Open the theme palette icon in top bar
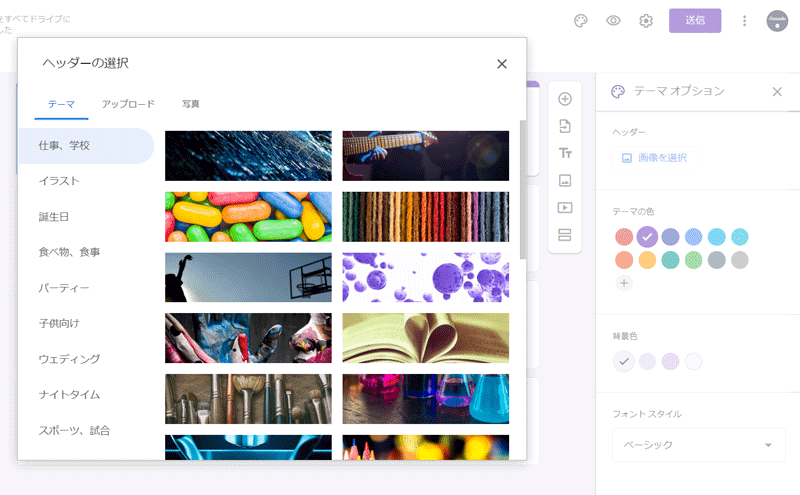800x495 pixels. (581, 21)
